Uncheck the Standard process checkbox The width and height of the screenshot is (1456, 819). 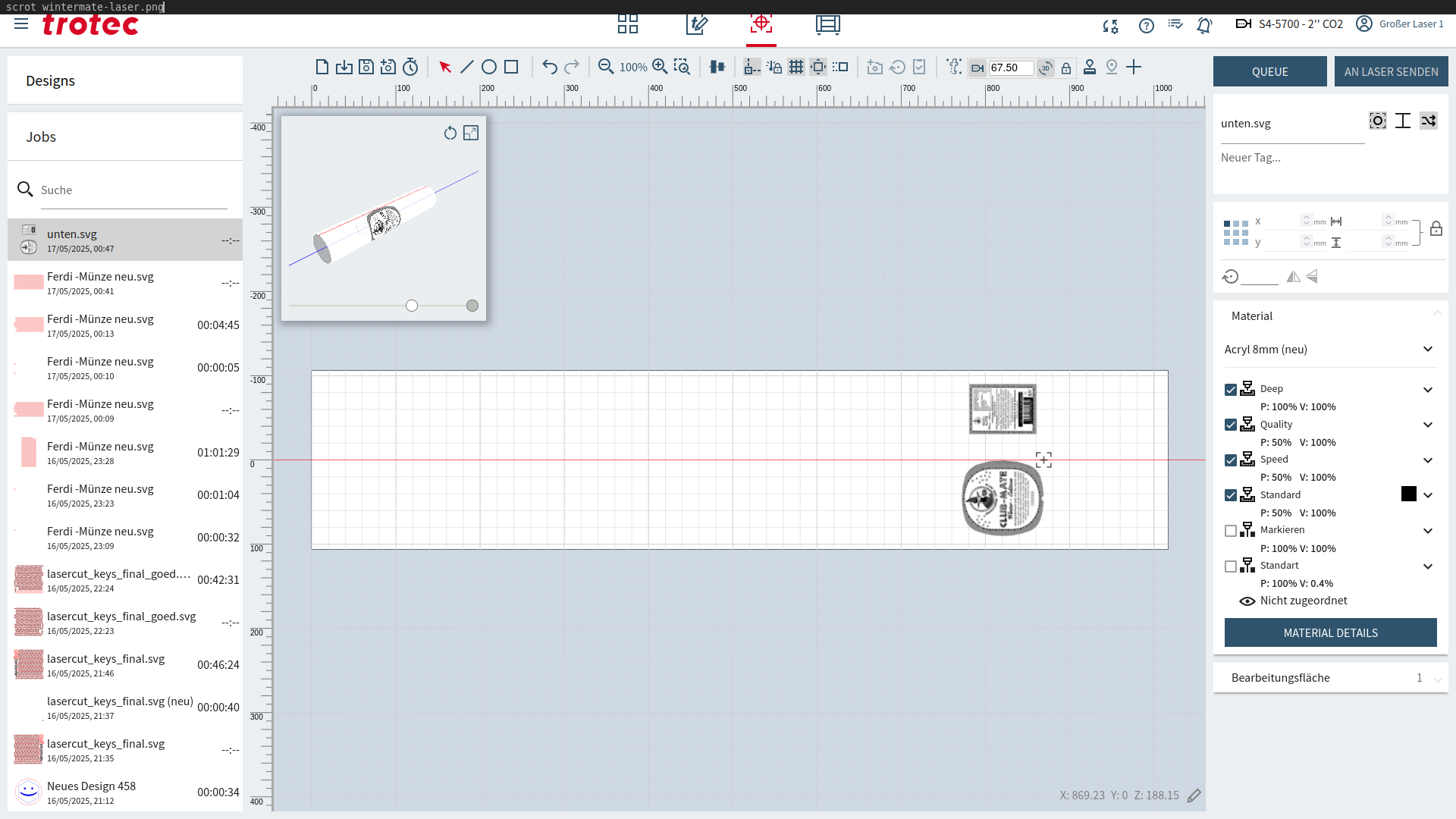click(1231, 495)
